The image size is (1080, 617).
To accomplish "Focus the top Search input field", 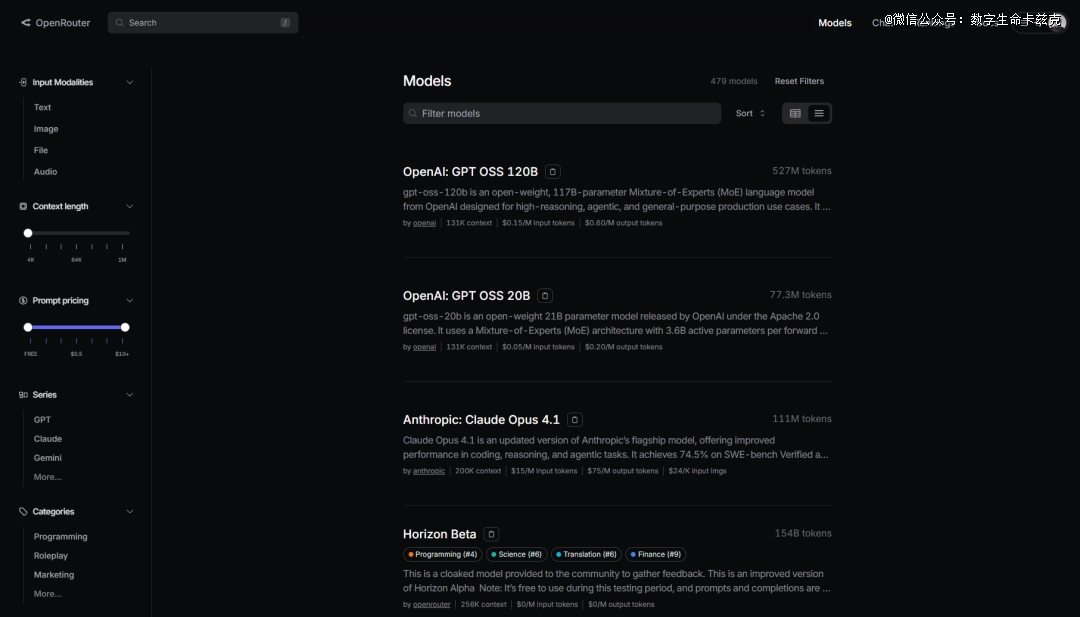I will click(x=203, y=23).
